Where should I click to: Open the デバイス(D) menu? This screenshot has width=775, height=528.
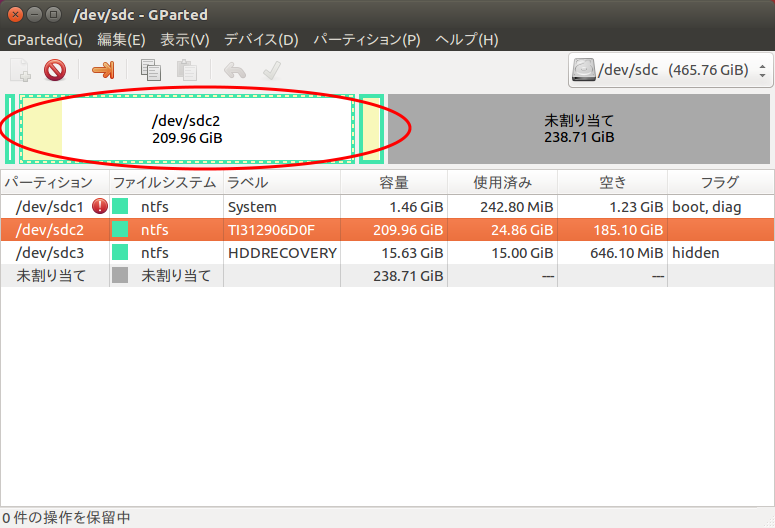[261, 40]
